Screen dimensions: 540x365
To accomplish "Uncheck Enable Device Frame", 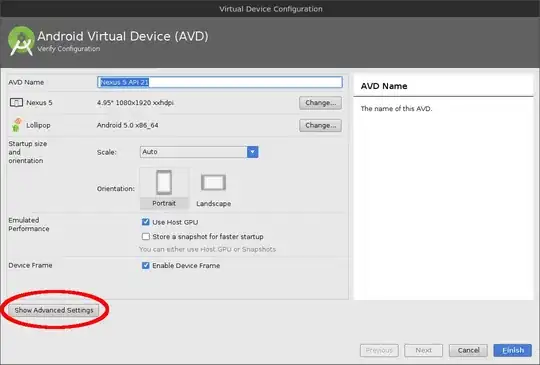I will point(146,265).
